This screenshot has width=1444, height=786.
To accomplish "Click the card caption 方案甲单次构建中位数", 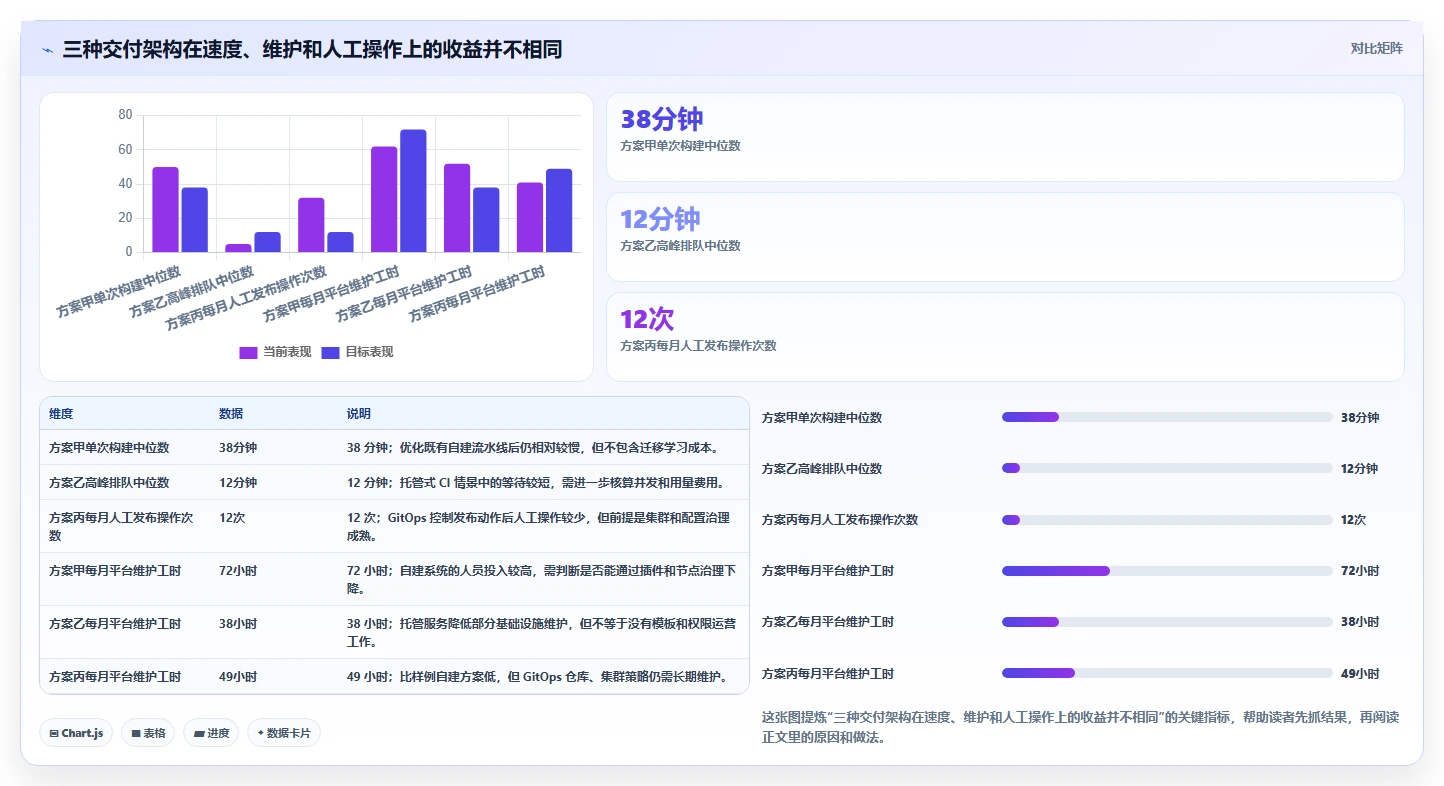I will point(680,146).
